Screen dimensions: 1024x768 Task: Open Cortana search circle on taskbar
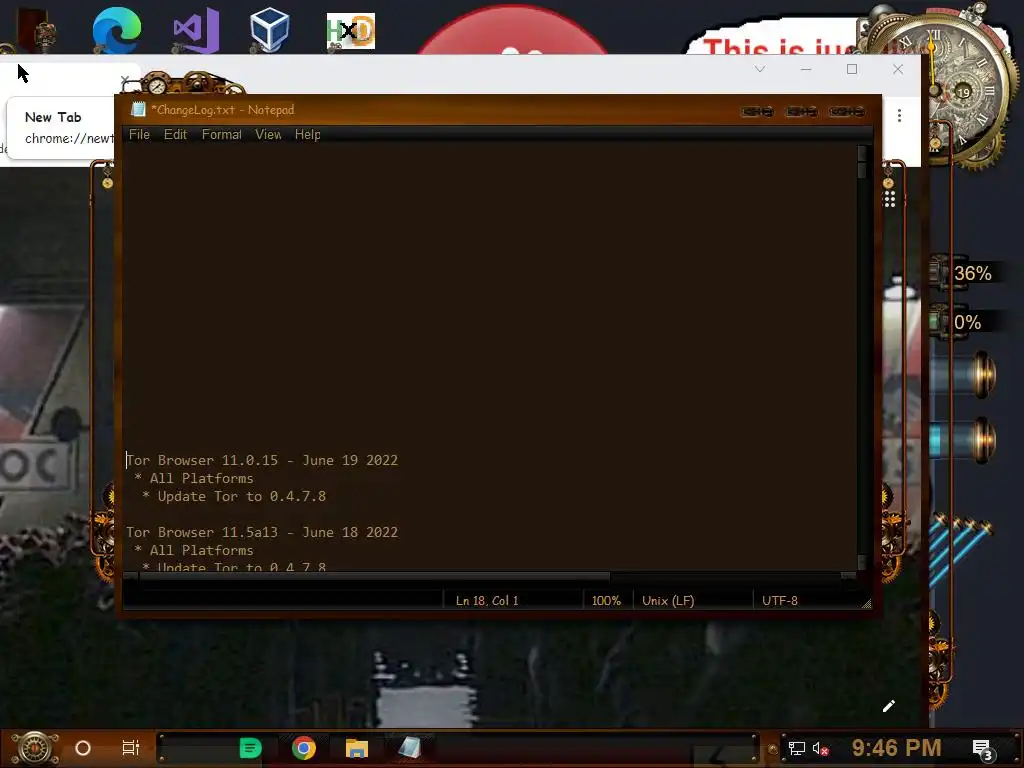83,748
